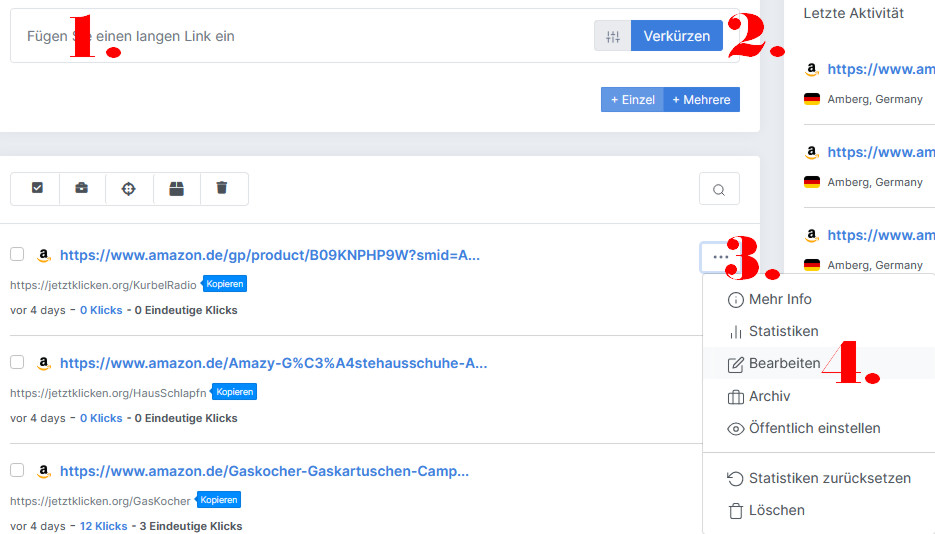Select the checkbox for the Amazy Gästehausschuhe link
The height and width of the screenshot is (534, 935).
17,362
